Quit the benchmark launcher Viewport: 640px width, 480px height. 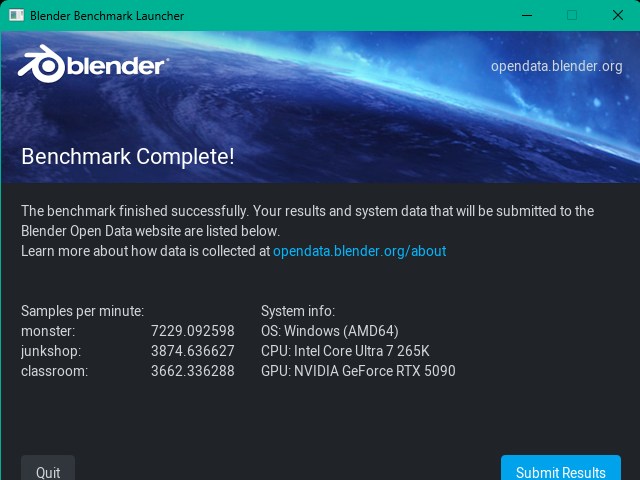(x=48, y=468)
